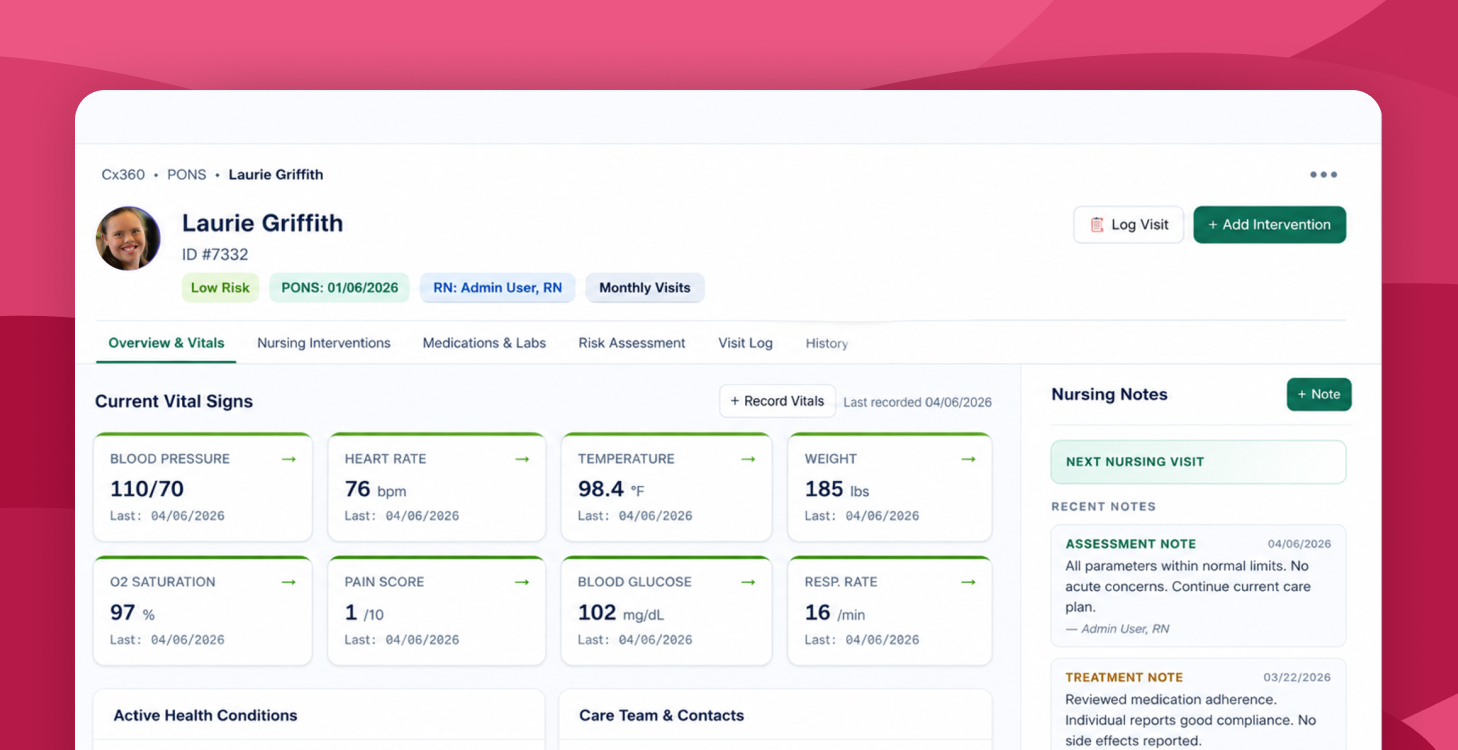This screenshot has height=750, width=1458.
Task: Open the Next Nursing Visit banner
Action: click(x=1198, y=462)
